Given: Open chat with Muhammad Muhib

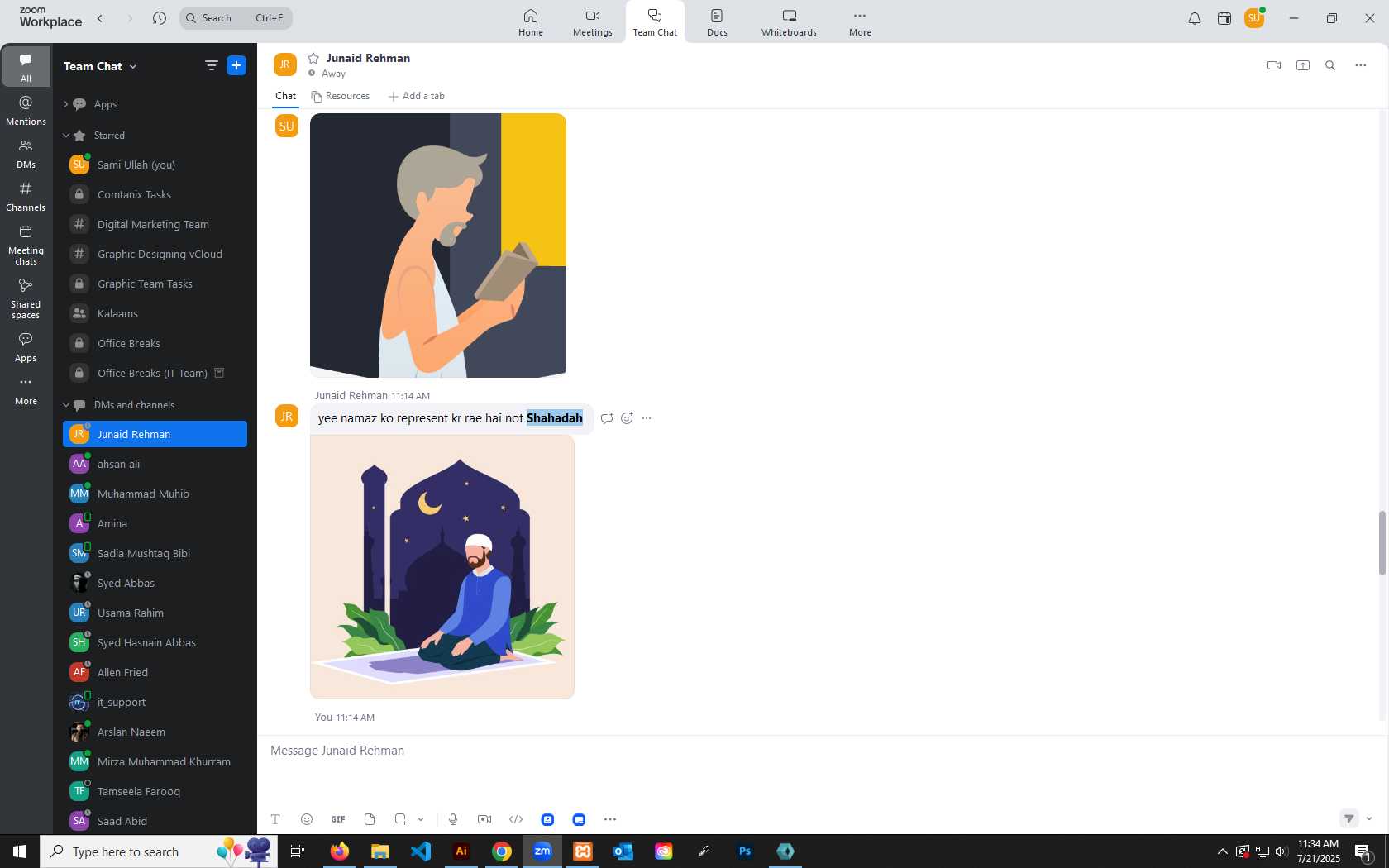Looking at the screenshot, I should coord(155,494).
